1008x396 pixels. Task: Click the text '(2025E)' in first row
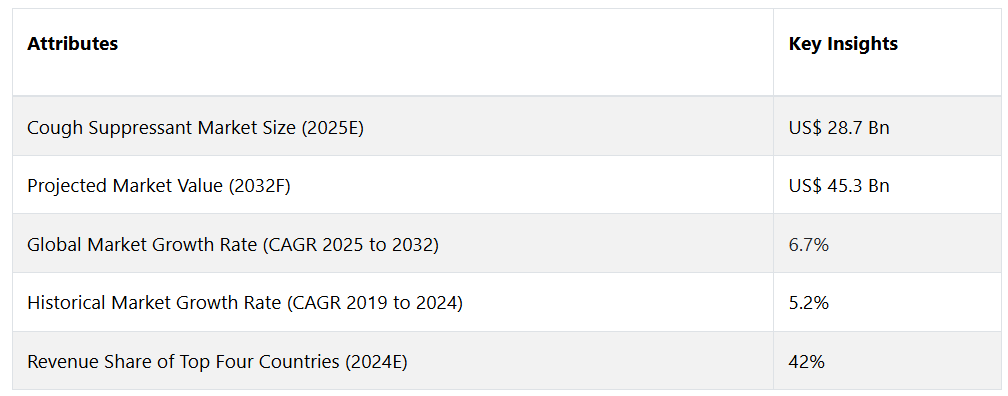click(x=334, y=128)
